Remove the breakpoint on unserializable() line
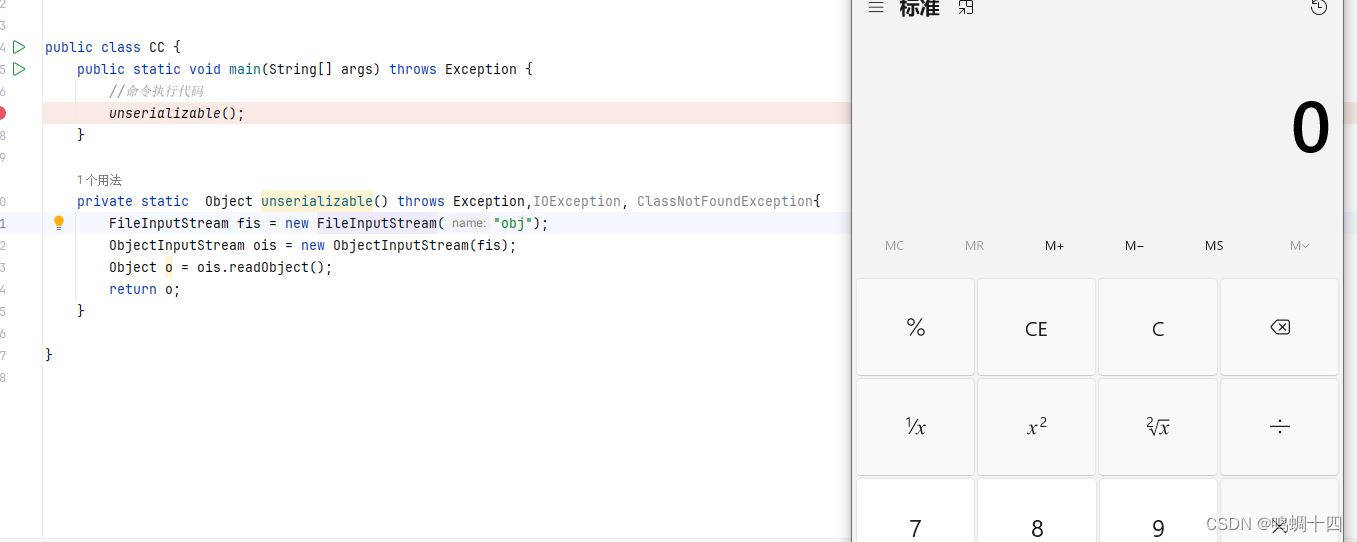Image resolution: width=1357 pixels, height=542 pixels. 2,113
